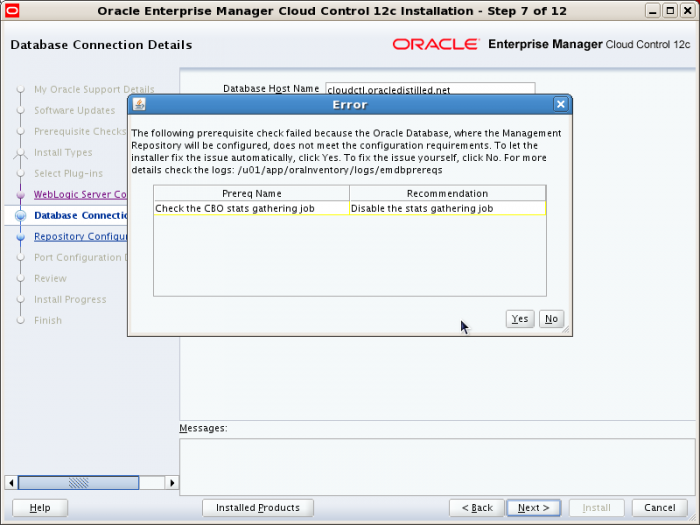Click the Port Configuration step

[x=80, y=257]
